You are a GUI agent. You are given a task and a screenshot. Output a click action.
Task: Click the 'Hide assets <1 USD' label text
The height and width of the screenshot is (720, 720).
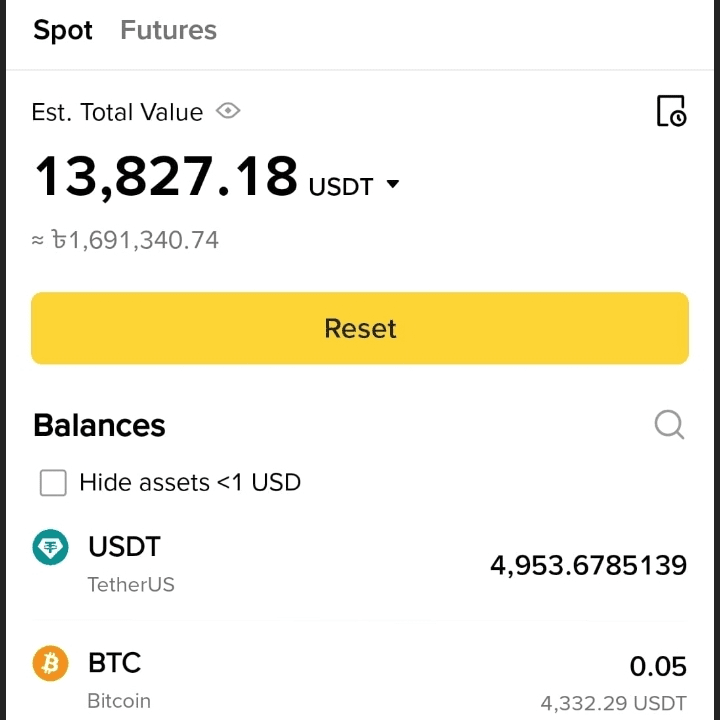click(x=190, y=483)
